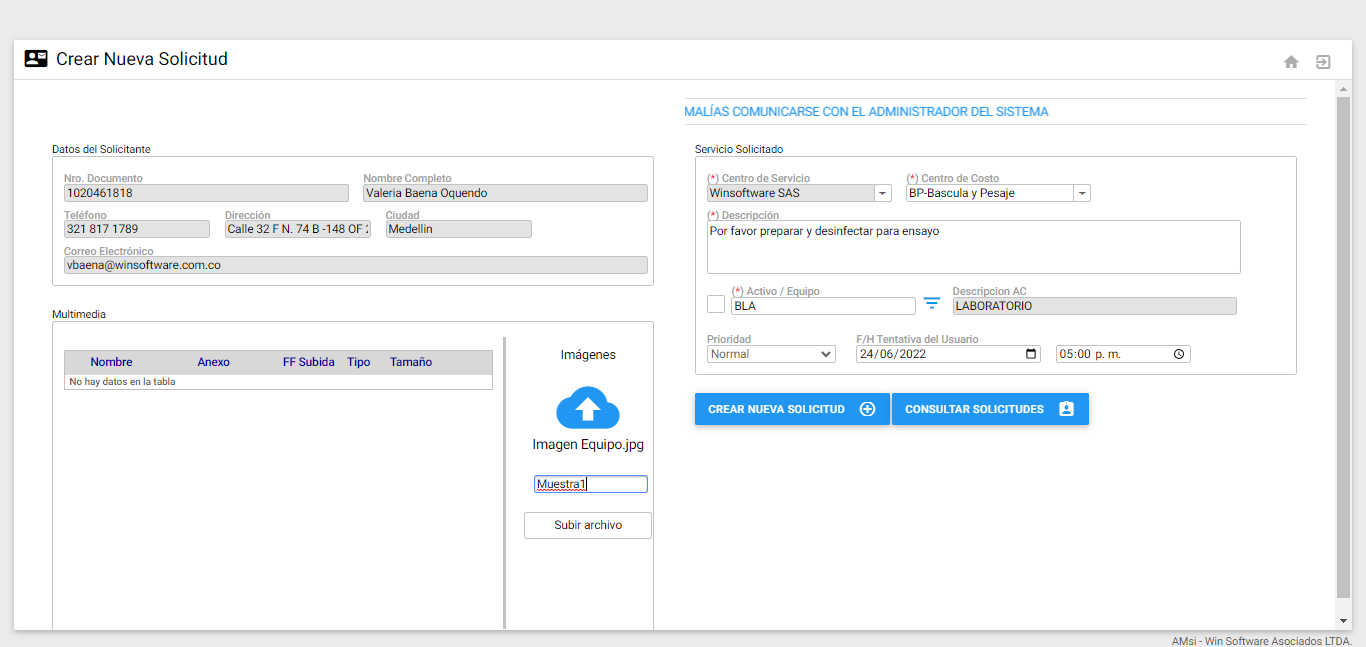The height and width of the screenshot is (647, 1366).
Task: Click the 'Crear Nueva Solicitud' page title
Action: [142, 59]
